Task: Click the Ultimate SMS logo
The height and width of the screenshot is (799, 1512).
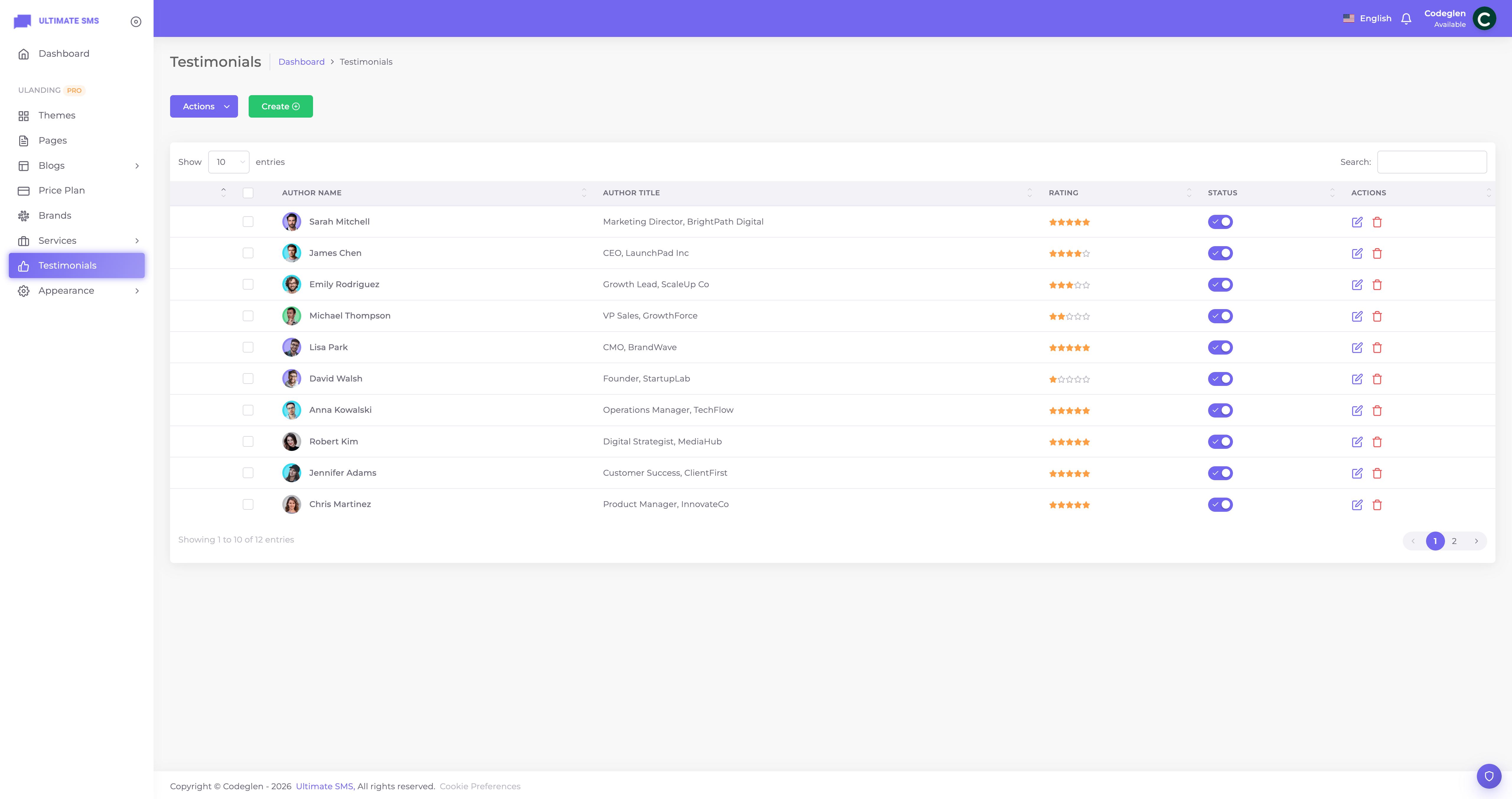Action: [x=56, y=21]
